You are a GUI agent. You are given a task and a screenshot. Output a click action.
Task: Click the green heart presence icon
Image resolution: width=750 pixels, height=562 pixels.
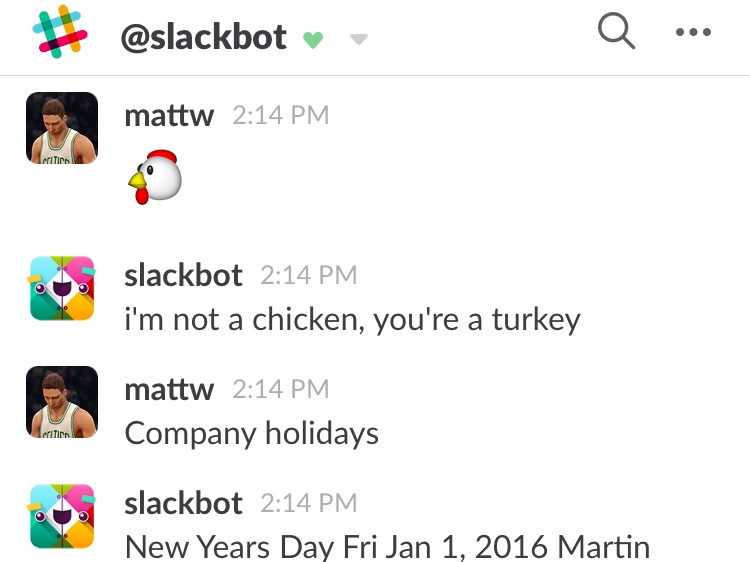313,40
